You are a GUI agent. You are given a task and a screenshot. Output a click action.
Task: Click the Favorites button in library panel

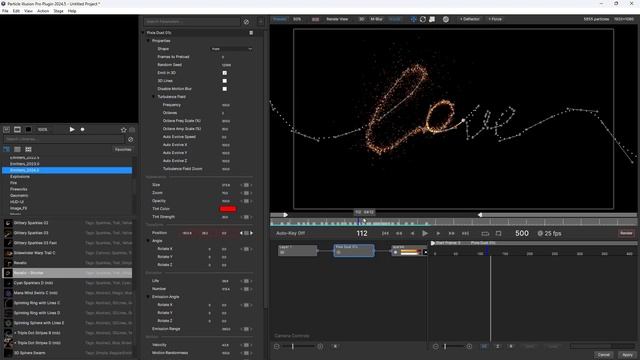pyautogui.click(x=123, y=149)
